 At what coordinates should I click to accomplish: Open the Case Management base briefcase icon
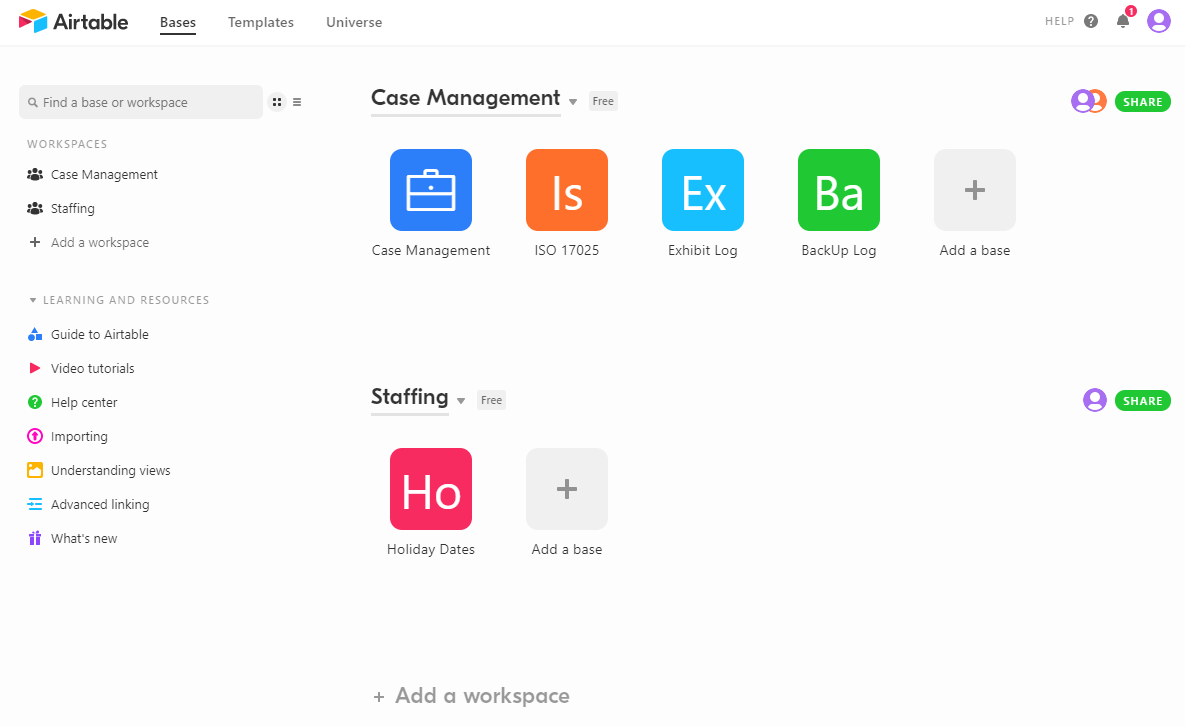[x=431, y=190]
